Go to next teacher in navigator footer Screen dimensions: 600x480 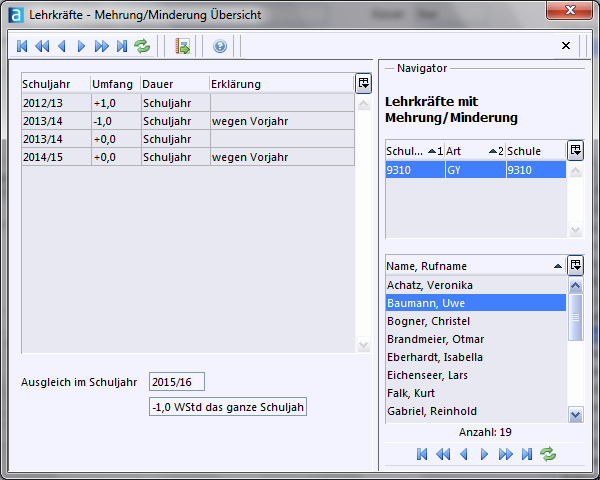coord(484,454)
